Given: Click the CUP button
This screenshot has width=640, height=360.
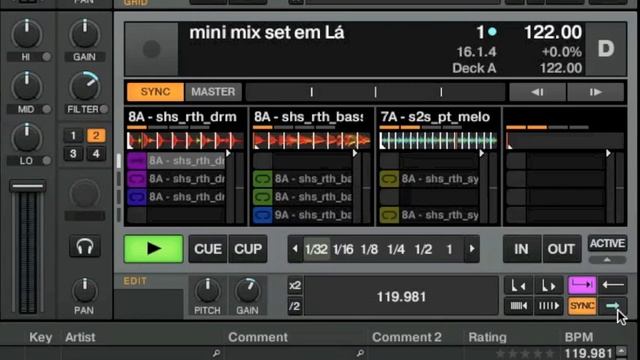Looking at the screenshot, I should point(248,249).
